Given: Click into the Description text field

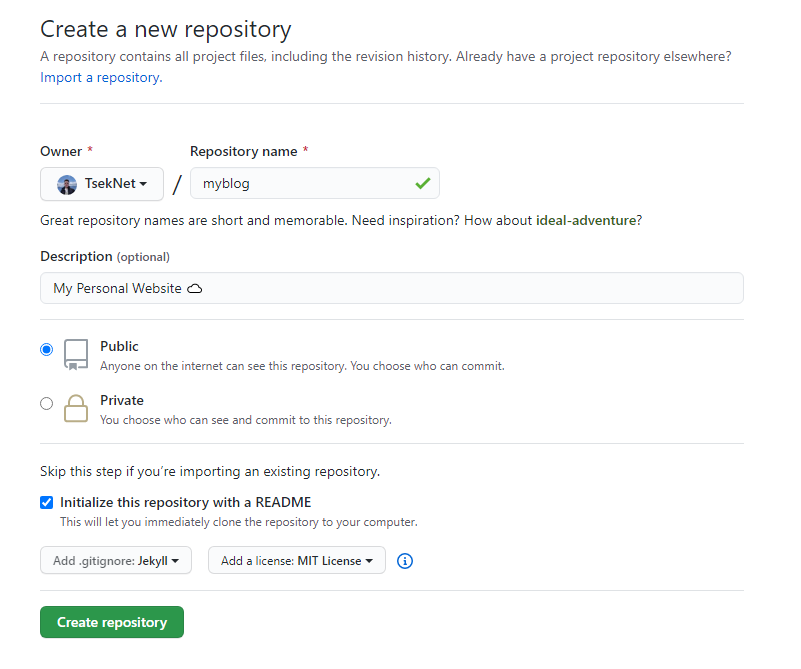Looking at the screenshot, I should click(x=450, y=288).
